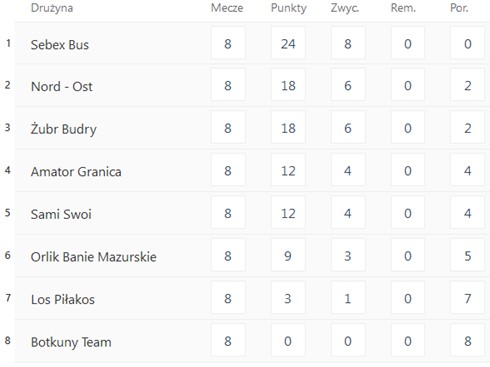This screenshot has width=490, height=367.
Task: Click the Rem. column header
Action: coord(403,8)
